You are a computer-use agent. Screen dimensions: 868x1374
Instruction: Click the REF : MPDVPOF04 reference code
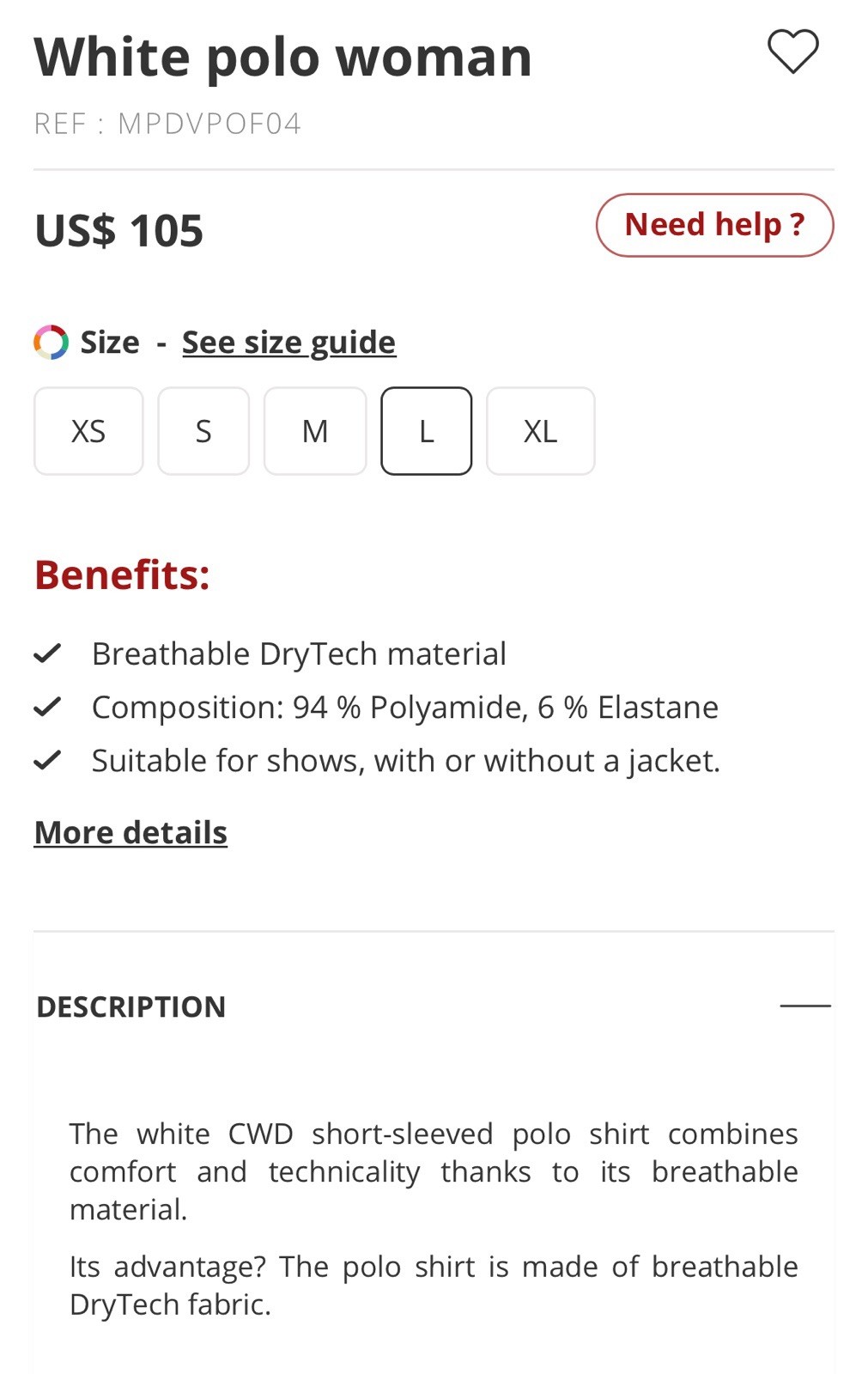pos(167,124)
